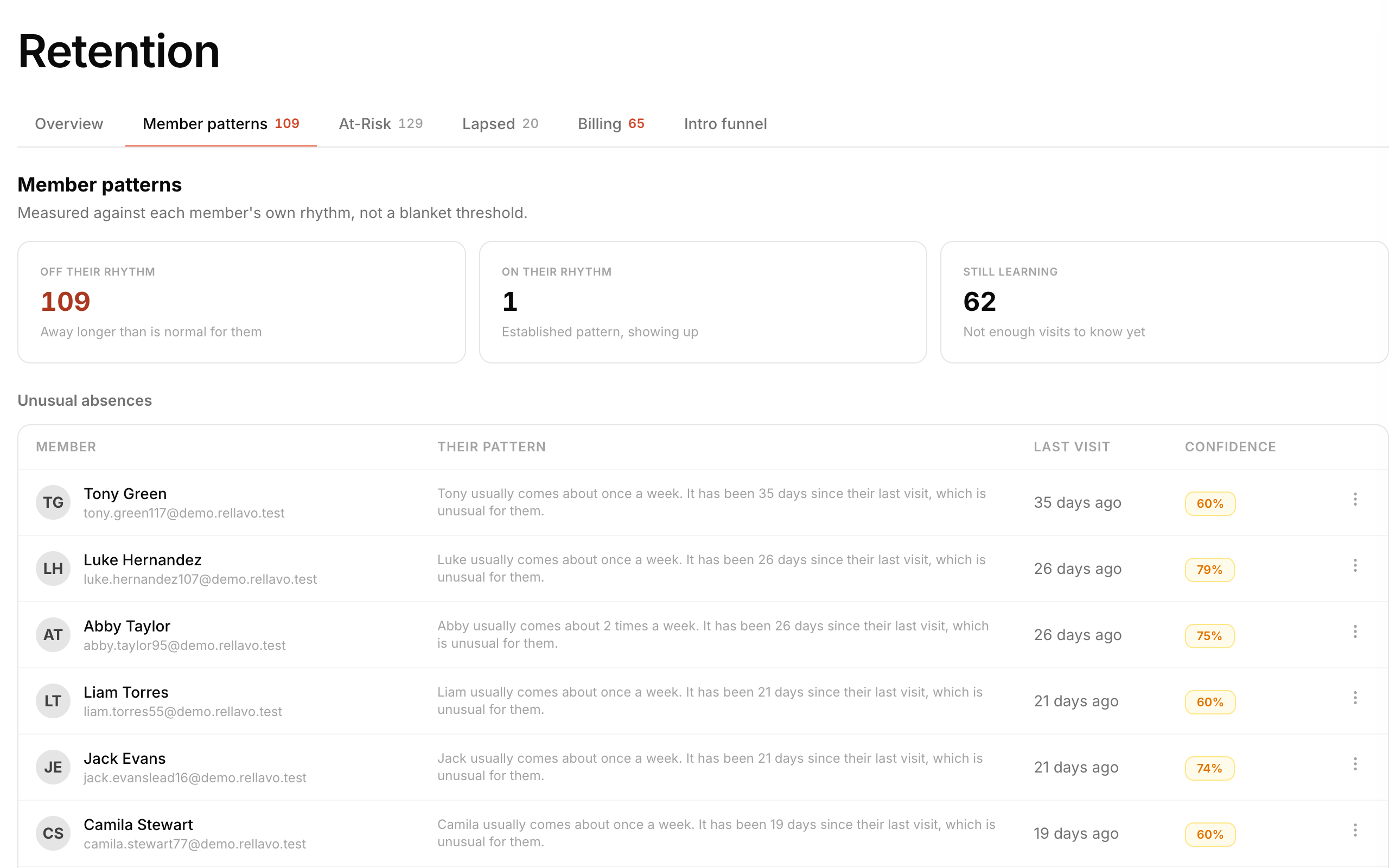This screenshot has height=868, width=1389.
Task: Click the Off Their Rhythm card
Action: [241, 302]
